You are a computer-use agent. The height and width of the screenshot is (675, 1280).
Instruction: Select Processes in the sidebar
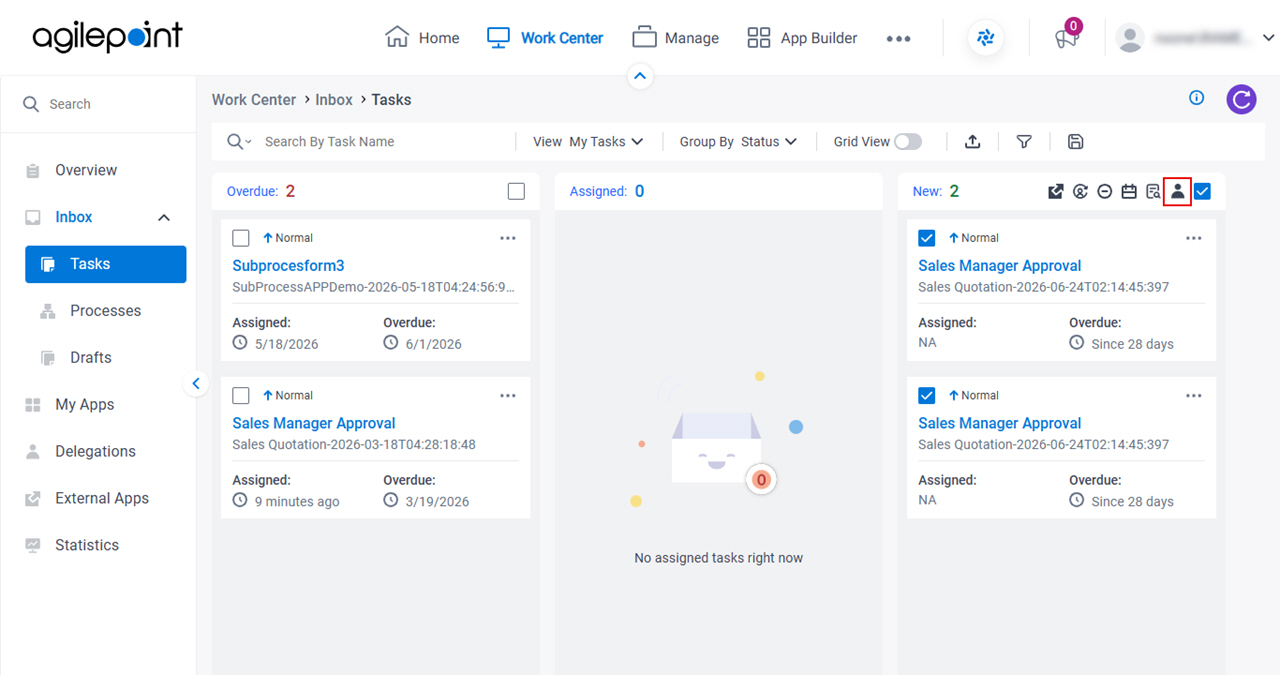point(105,311)
